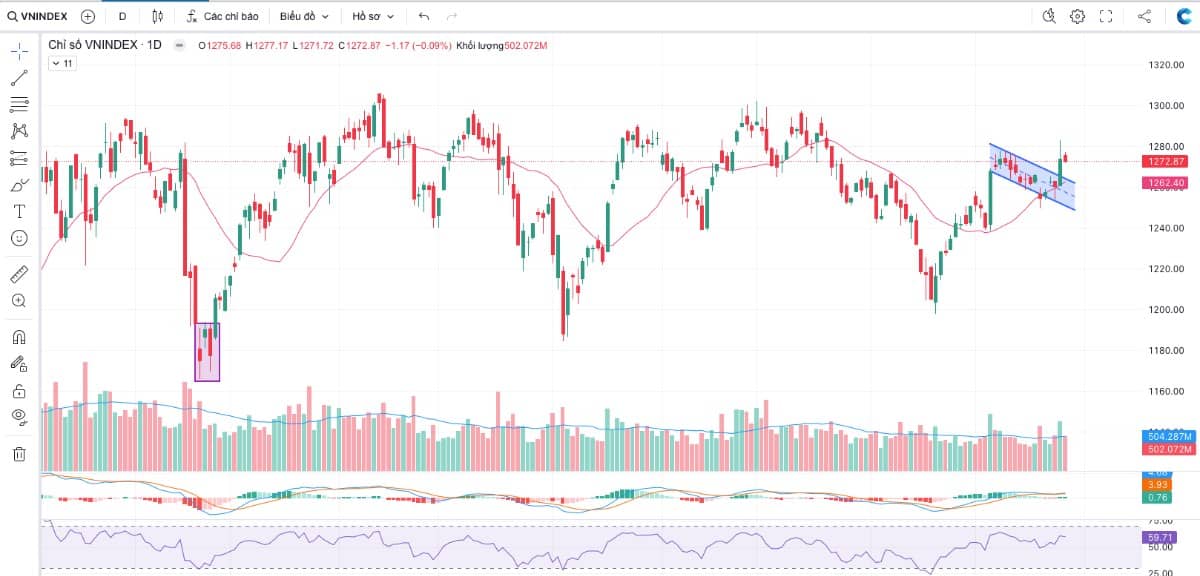Screen dimensions: 1200x576
Task: Select the text annotation tool
Action: [x=19, y=211]
